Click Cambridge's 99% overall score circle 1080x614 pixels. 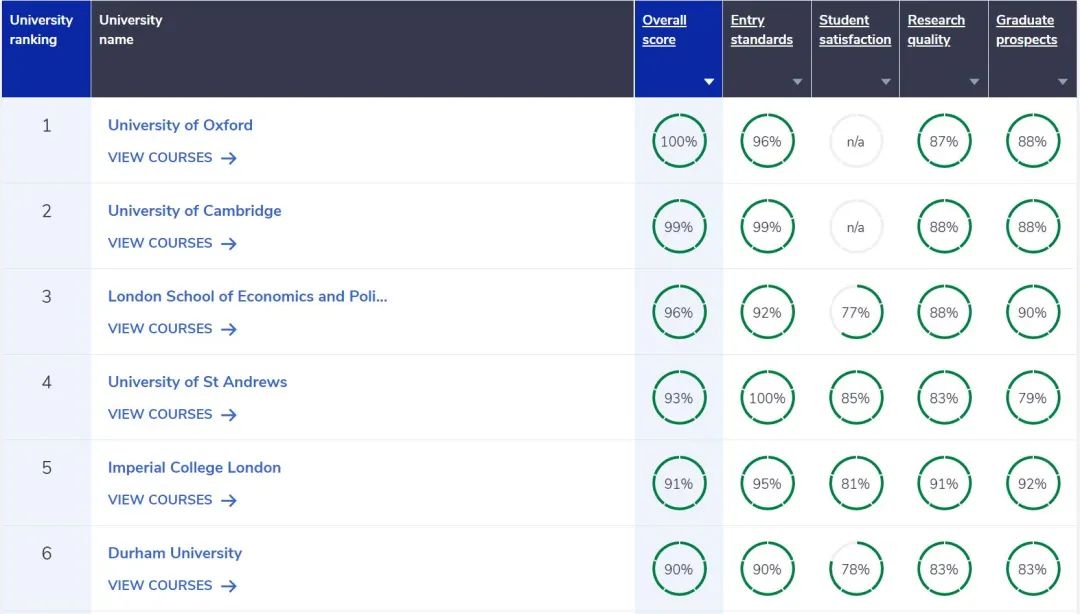(x=679, y=226)
